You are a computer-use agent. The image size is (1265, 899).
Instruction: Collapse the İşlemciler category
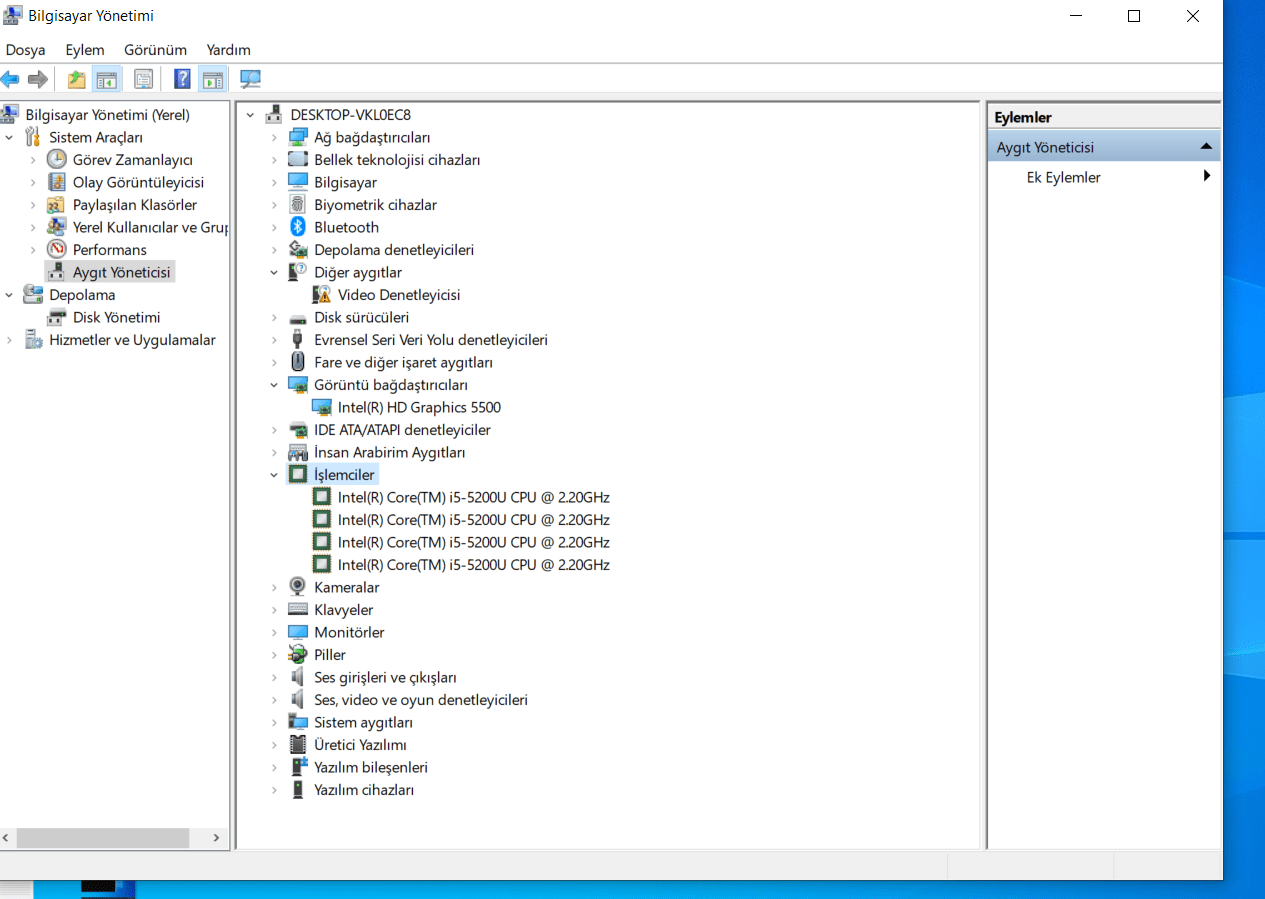click(x=274, y=475)
